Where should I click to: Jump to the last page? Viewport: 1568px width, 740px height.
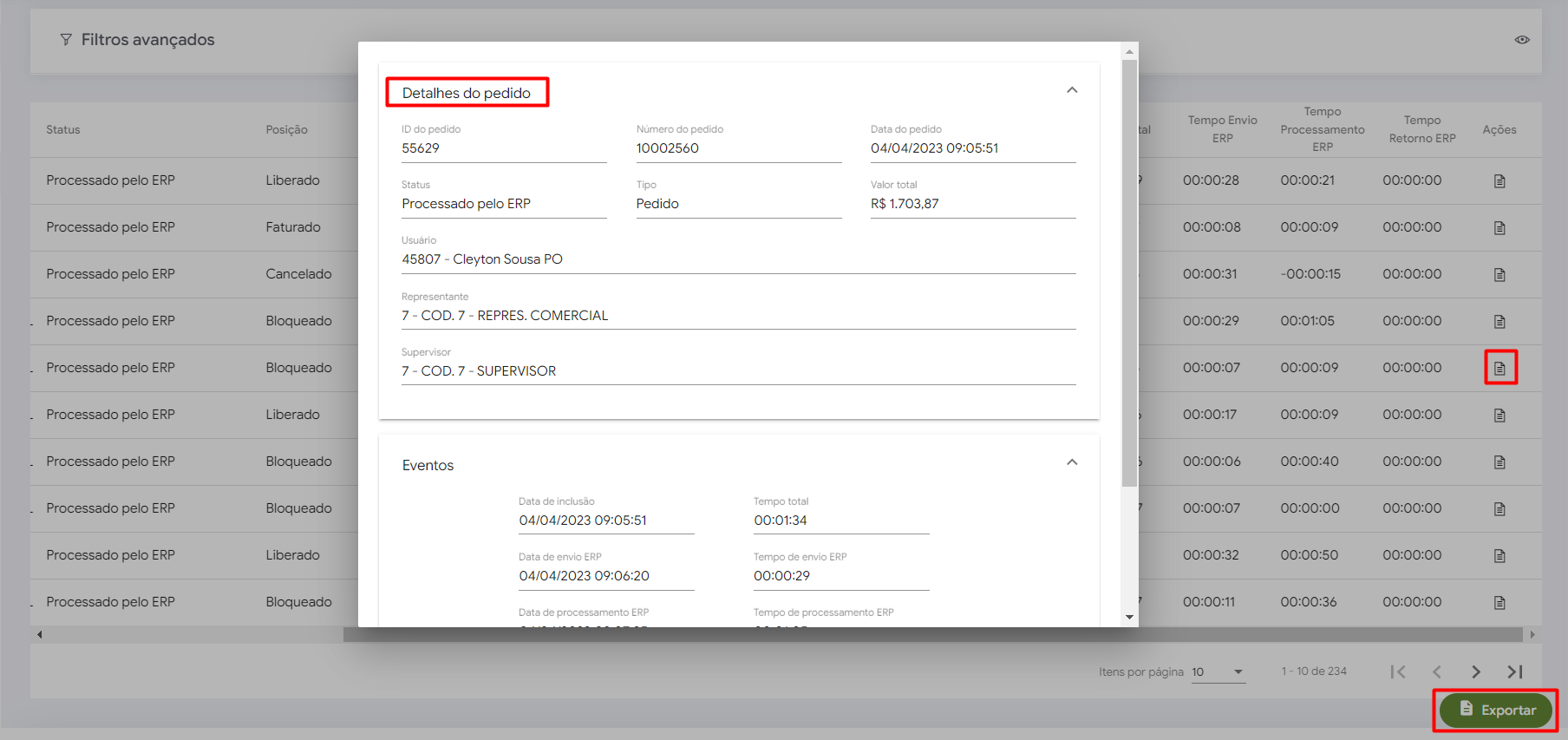1515,671
